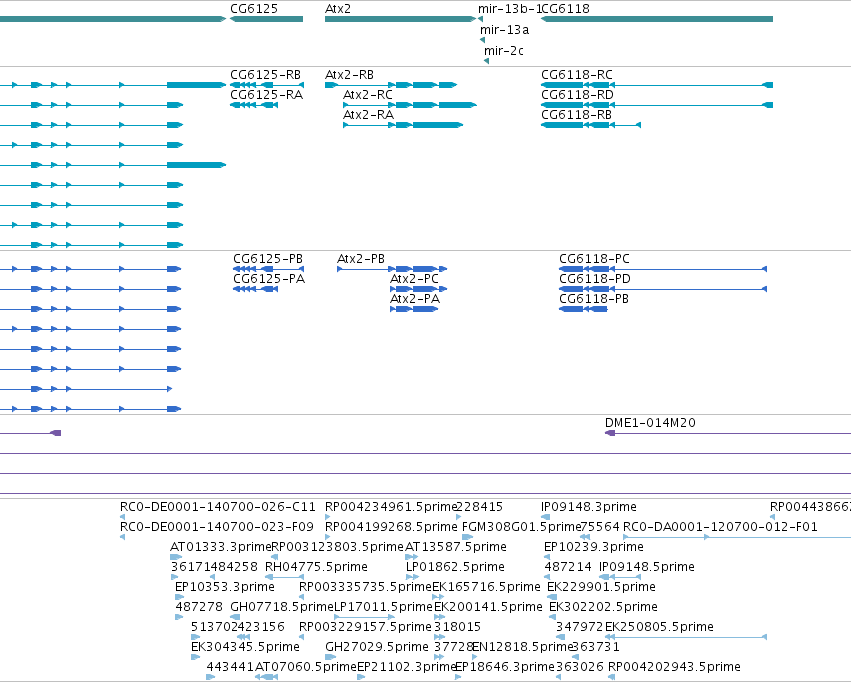Select protein CG6118-PC

coord(663,269)
